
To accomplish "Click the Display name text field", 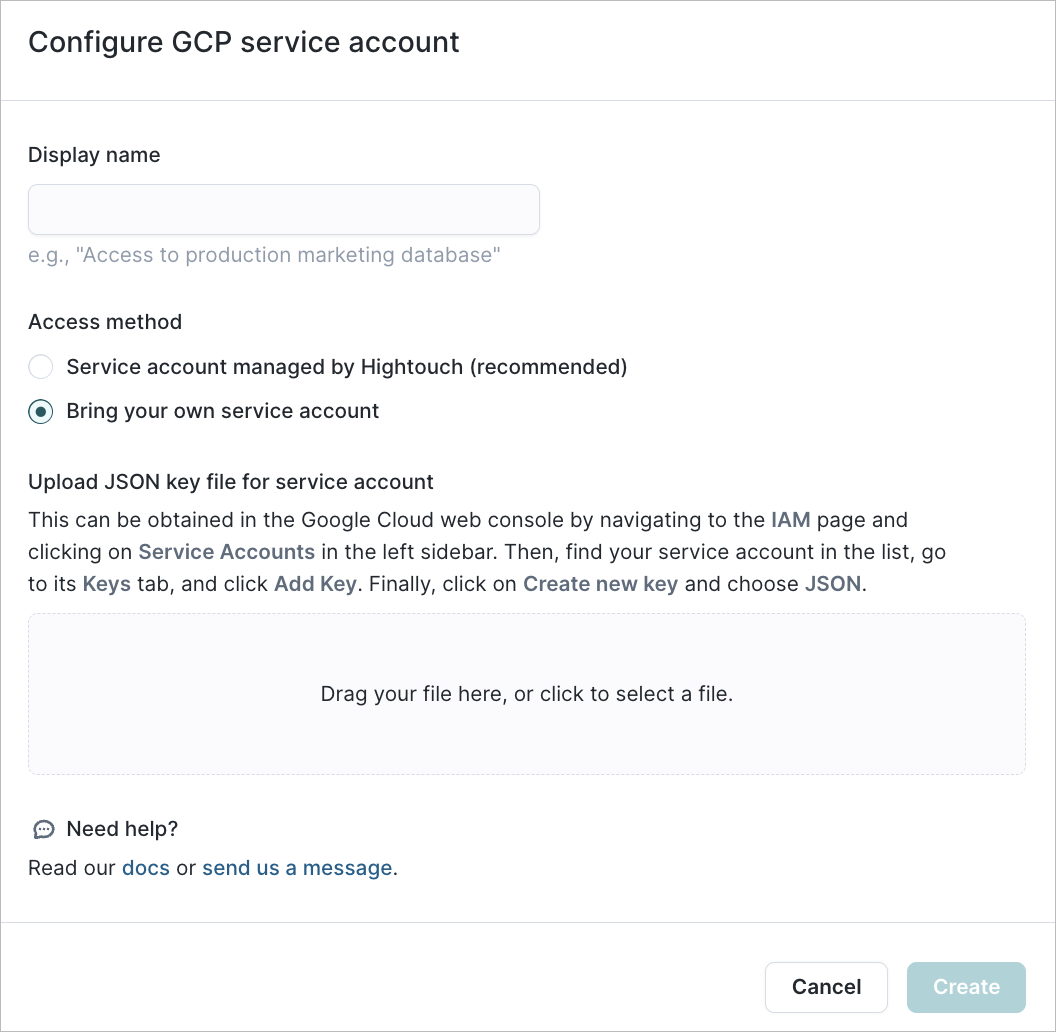I will coord(283,209).
